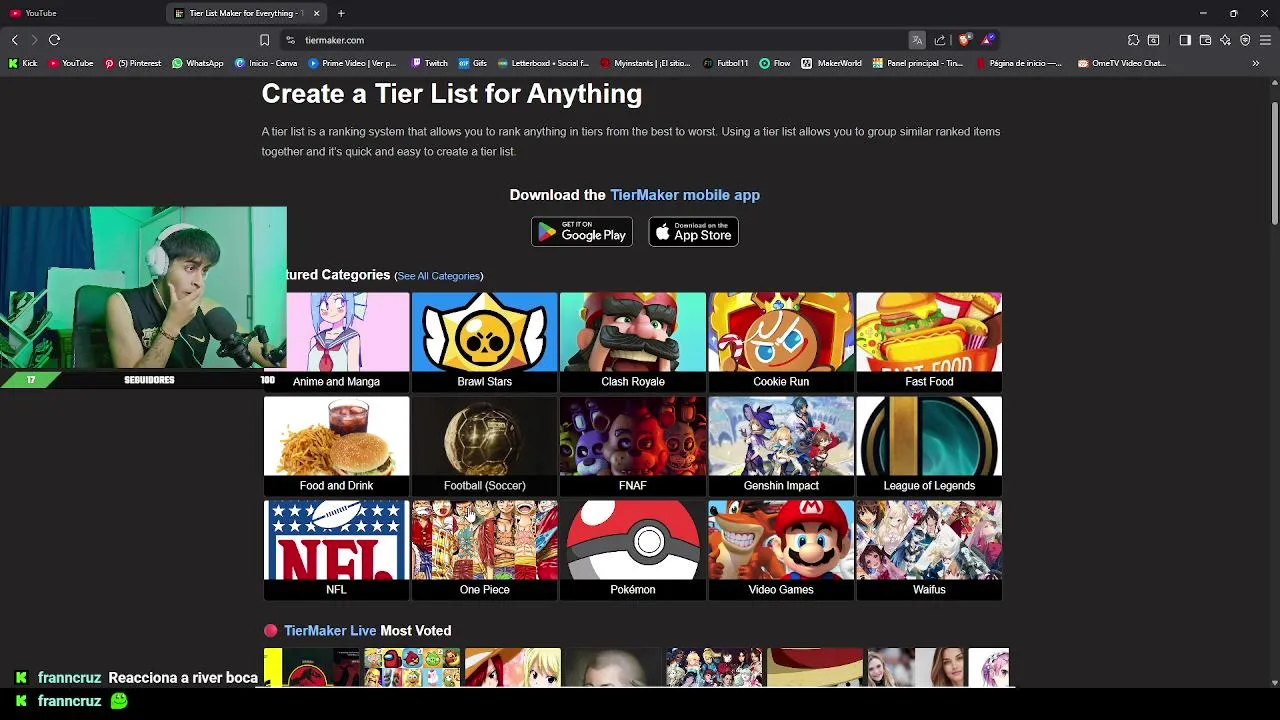The width and height of the screenshot is (1280, 720).
Task: Click the TierMaker Live link
Action: pyautogui.click(x=330, y=631)
